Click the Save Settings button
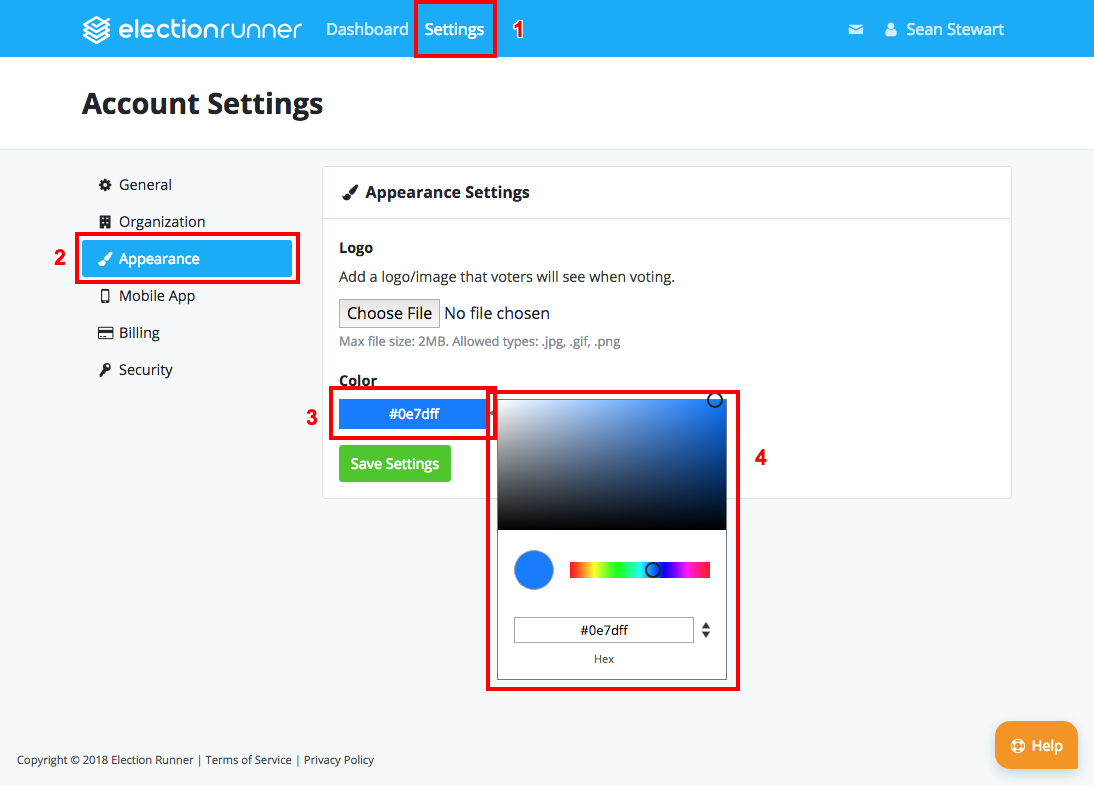This screenshot has width=1094, height=785. click(x=394, y=463)
